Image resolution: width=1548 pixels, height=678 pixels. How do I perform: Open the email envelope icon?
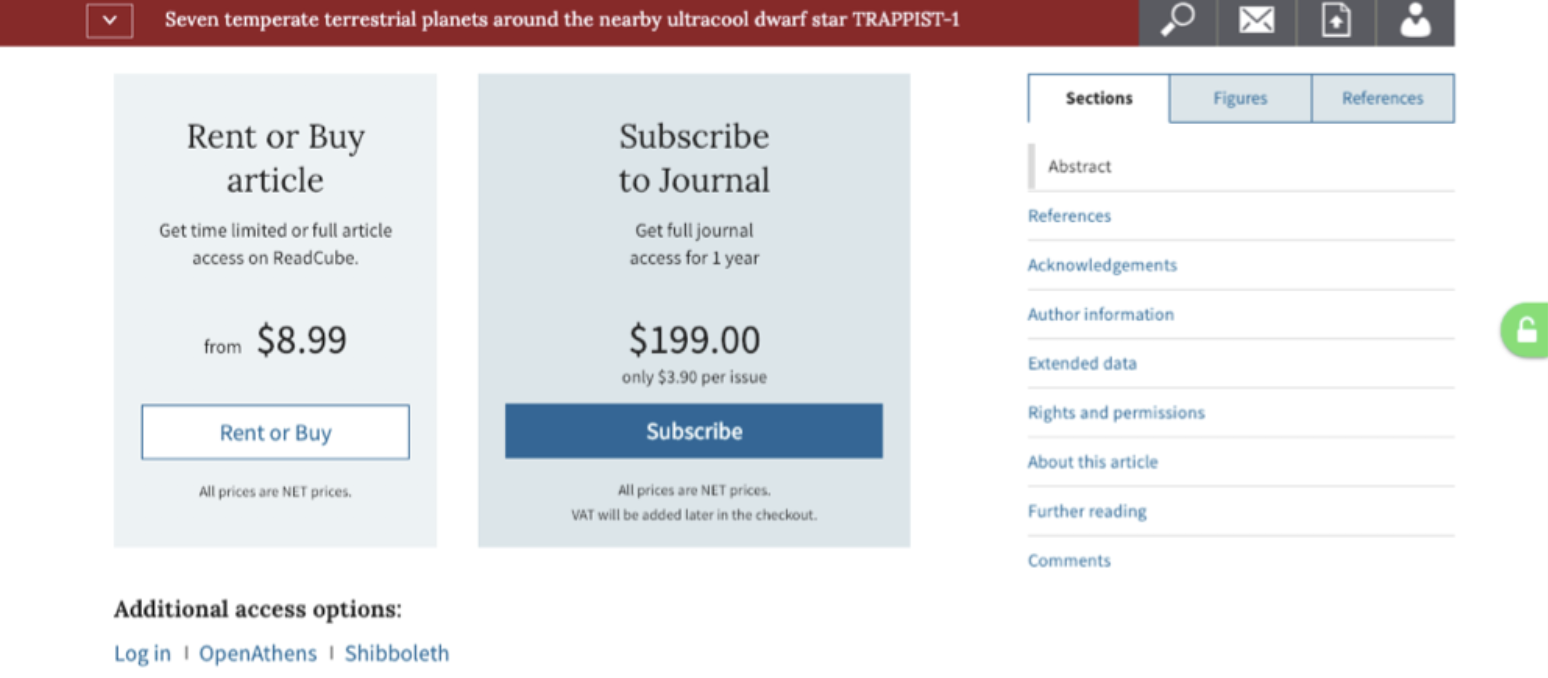[x=1256, y=21]
